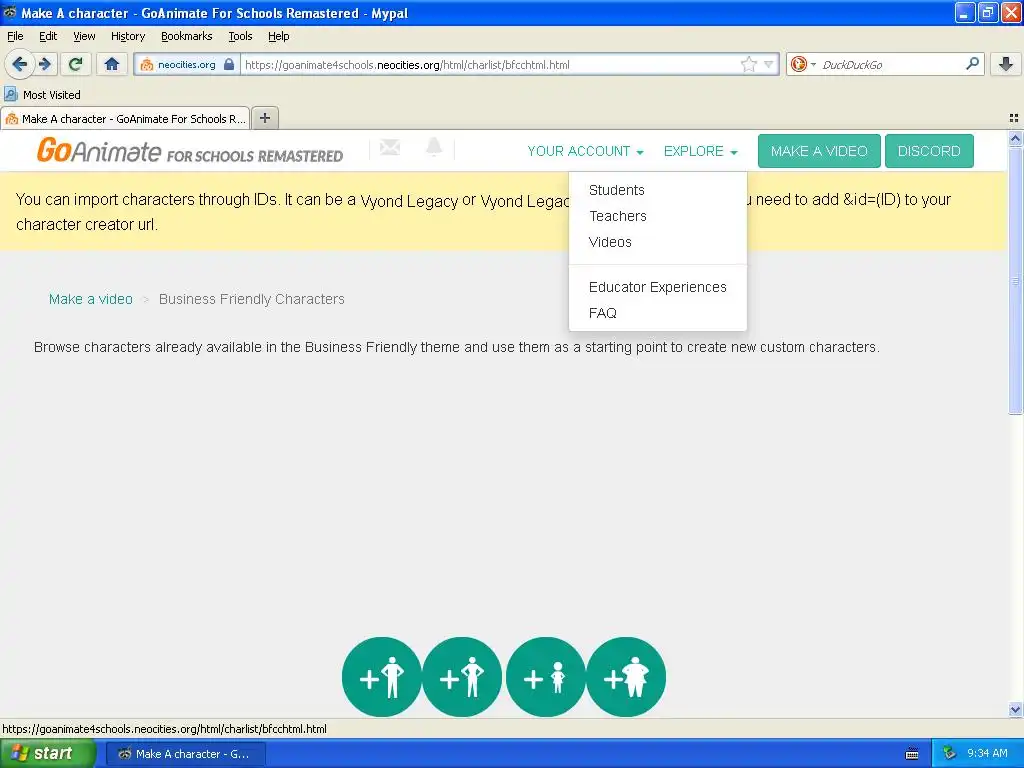Open the Downloads arrow icon
1024x768 pixels.
(1006, 64)
